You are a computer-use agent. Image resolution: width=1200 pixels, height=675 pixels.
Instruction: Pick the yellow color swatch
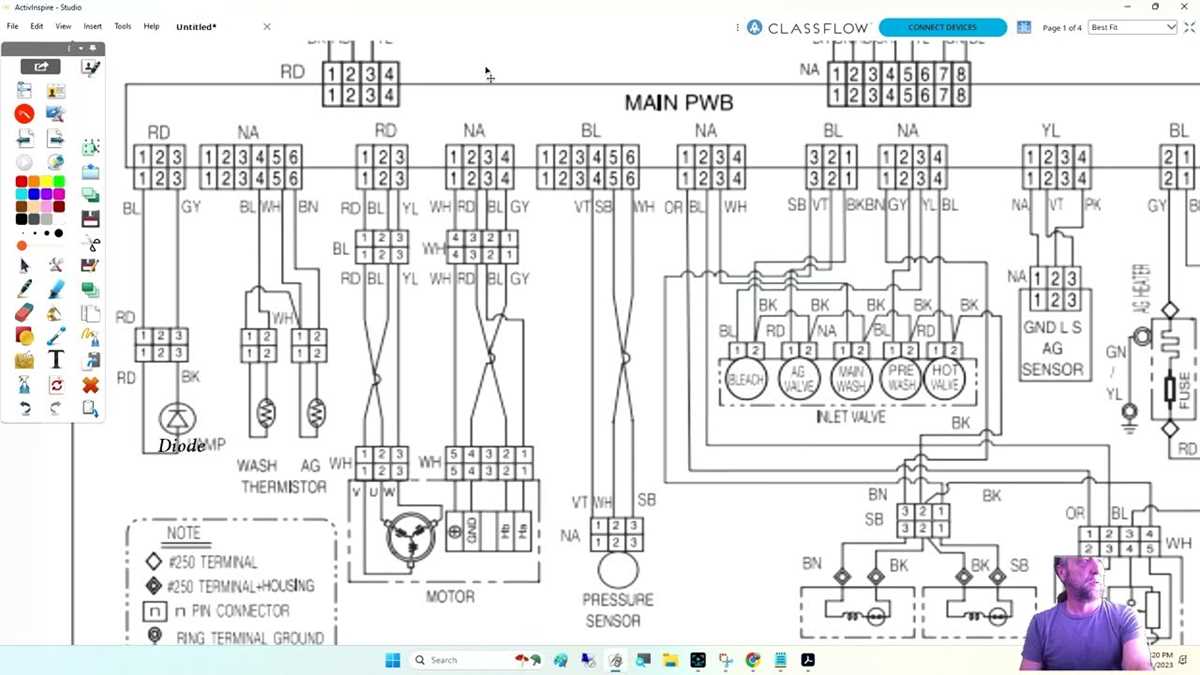(46, 181)
